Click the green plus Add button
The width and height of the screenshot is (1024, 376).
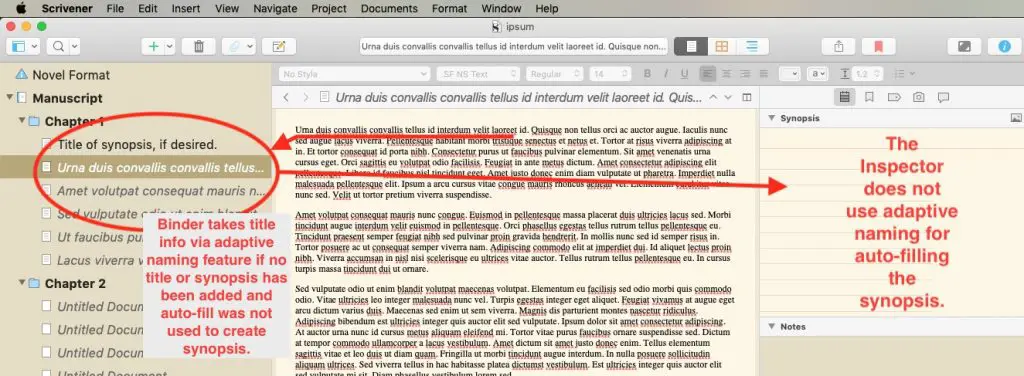click(x=154, y=46)
